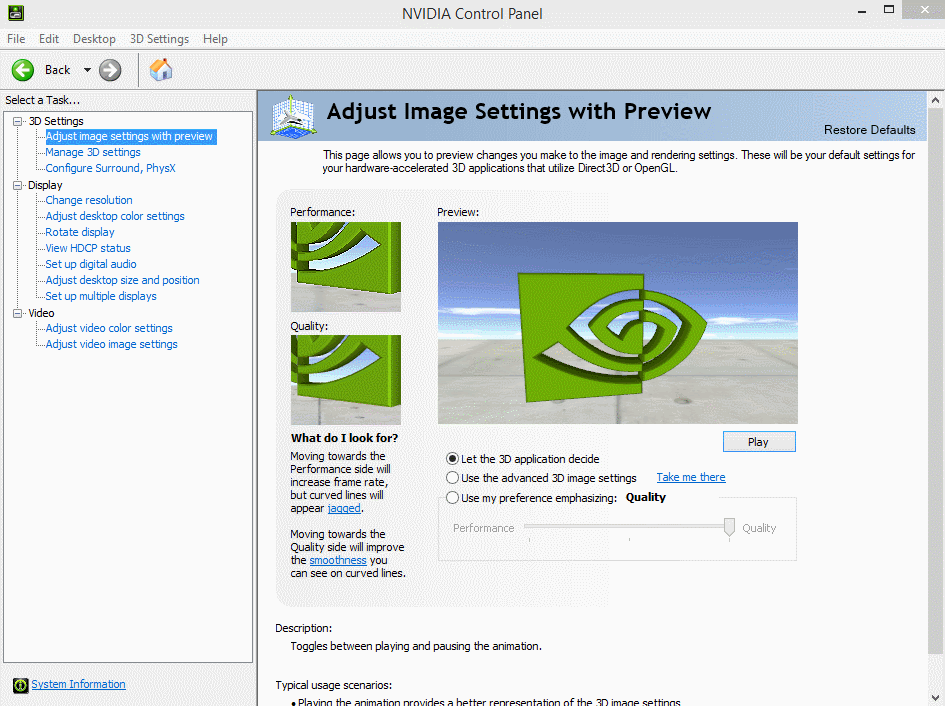Click the green Back arrow icon

pyautogui.click(x=23, y=70)
